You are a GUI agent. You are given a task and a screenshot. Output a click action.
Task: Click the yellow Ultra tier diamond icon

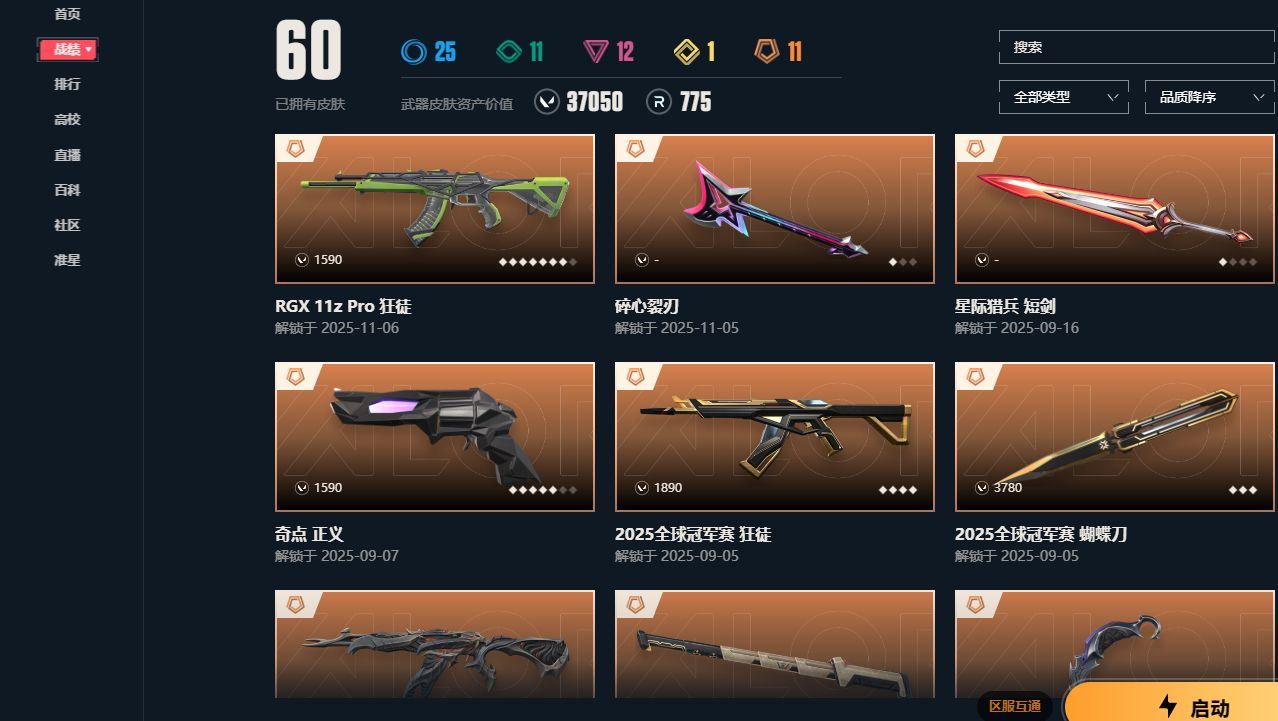click(x=687, y=51)
